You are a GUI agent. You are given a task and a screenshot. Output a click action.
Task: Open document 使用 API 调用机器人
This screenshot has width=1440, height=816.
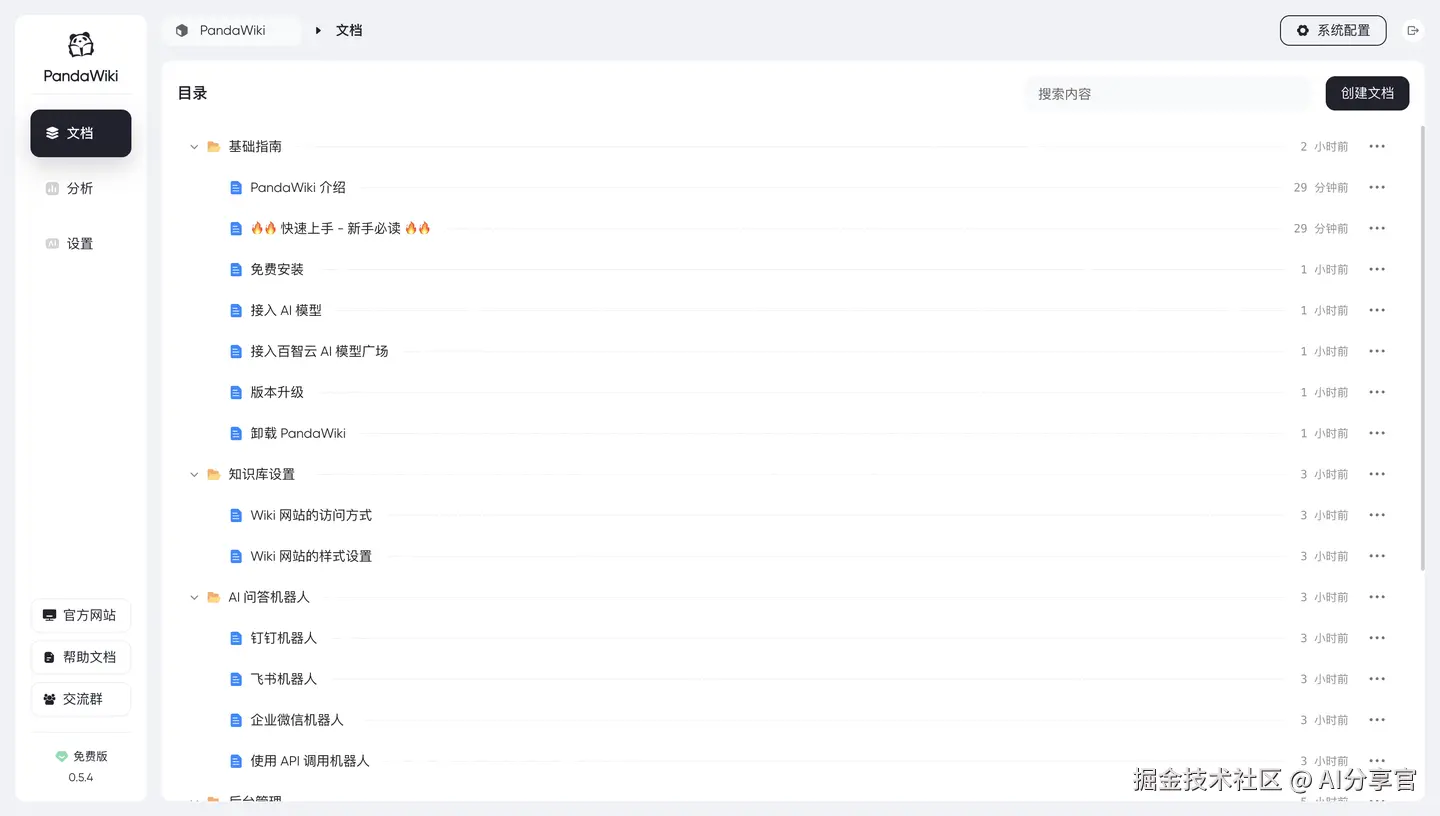(310, 762)
